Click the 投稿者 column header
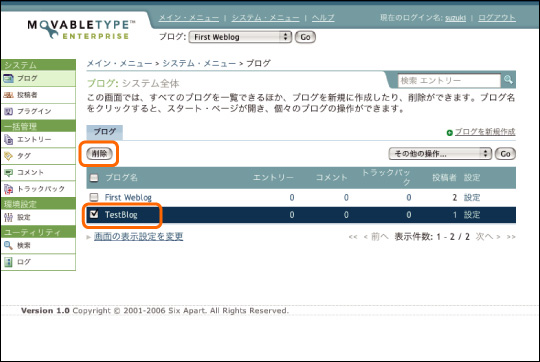 tap(444, 178)
